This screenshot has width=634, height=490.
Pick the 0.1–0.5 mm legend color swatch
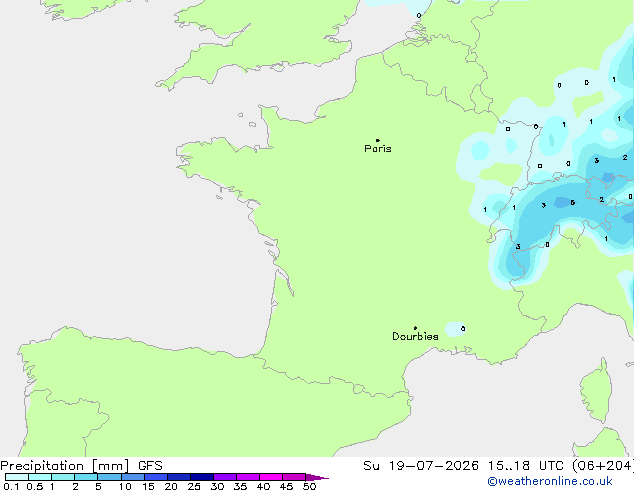point(17,477)
